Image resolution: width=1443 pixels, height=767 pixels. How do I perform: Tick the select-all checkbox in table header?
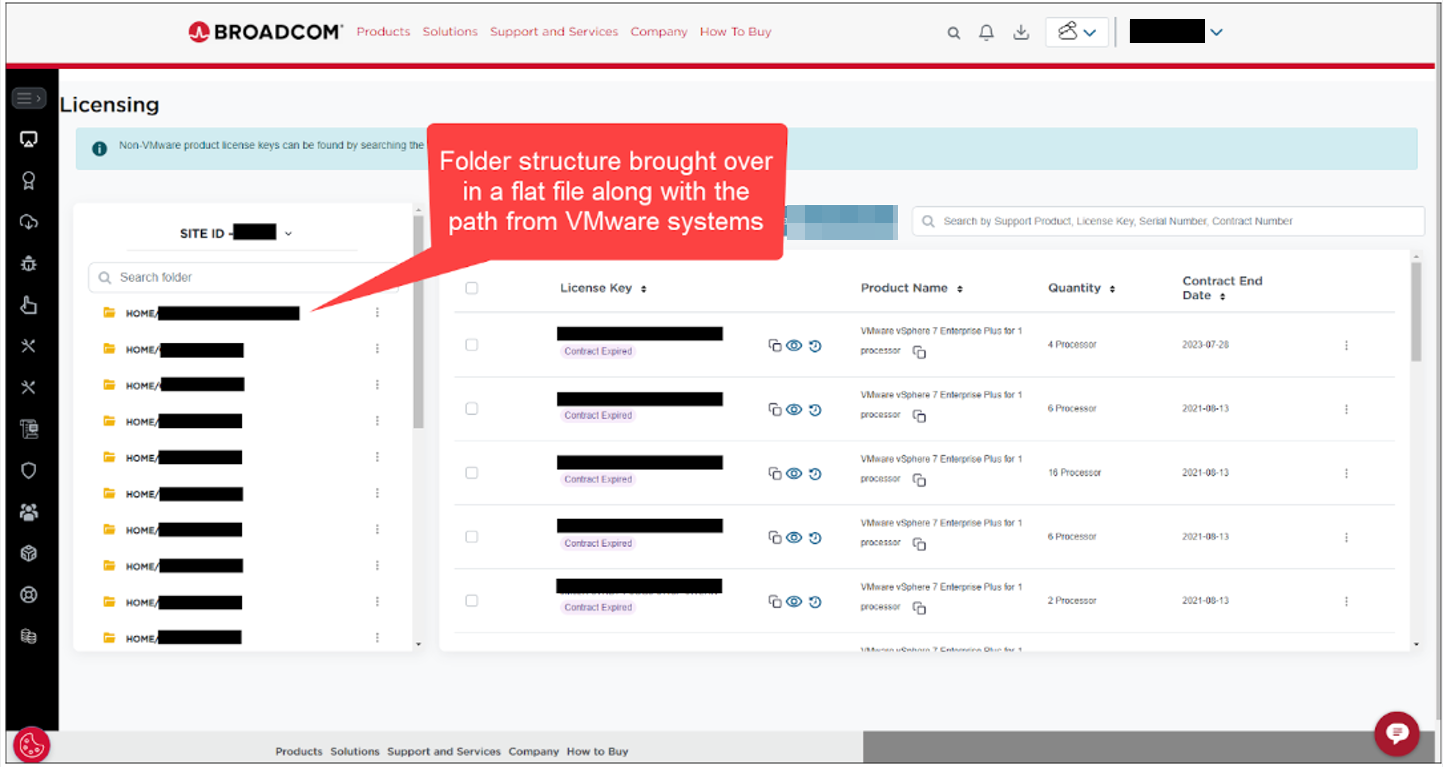[x=471, y=288]
